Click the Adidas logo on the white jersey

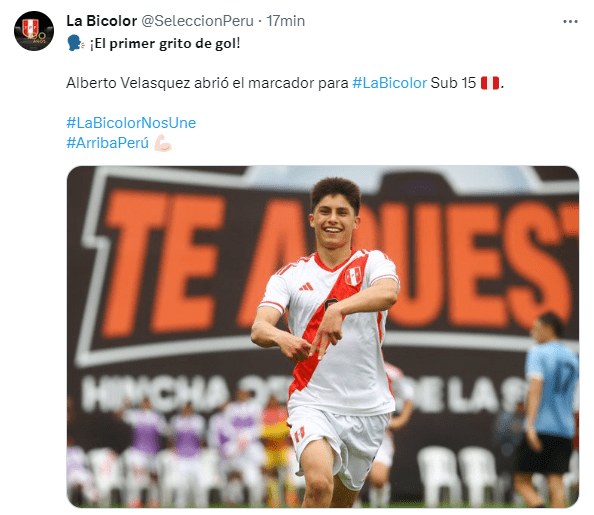tap(306, 287)
